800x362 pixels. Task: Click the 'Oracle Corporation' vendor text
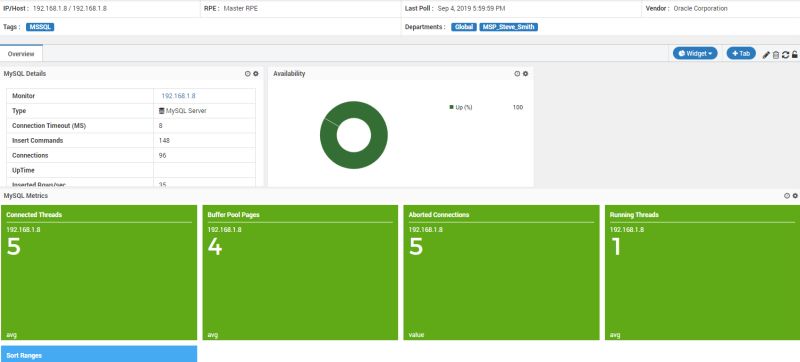[701, 9]
